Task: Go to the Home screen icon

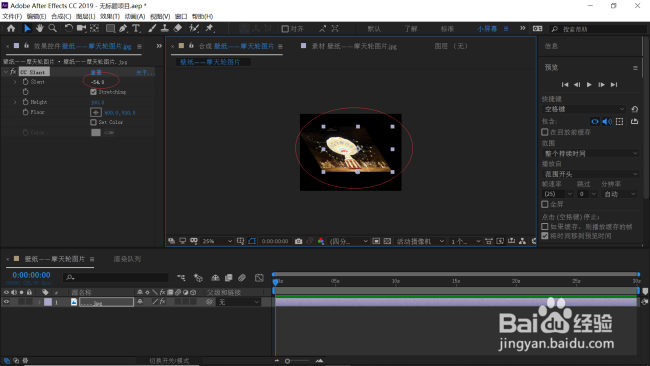Action: click(x=11, y=28)
